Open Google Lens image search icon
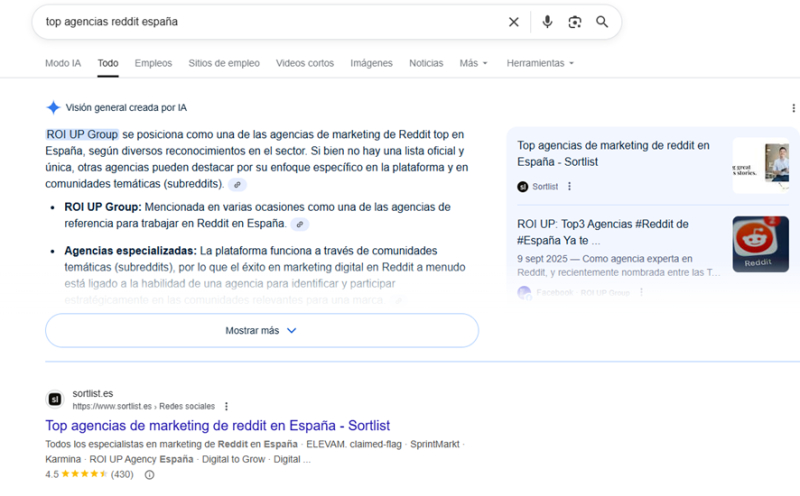Viewport: 800px width, 496px height. click(575, 22)
